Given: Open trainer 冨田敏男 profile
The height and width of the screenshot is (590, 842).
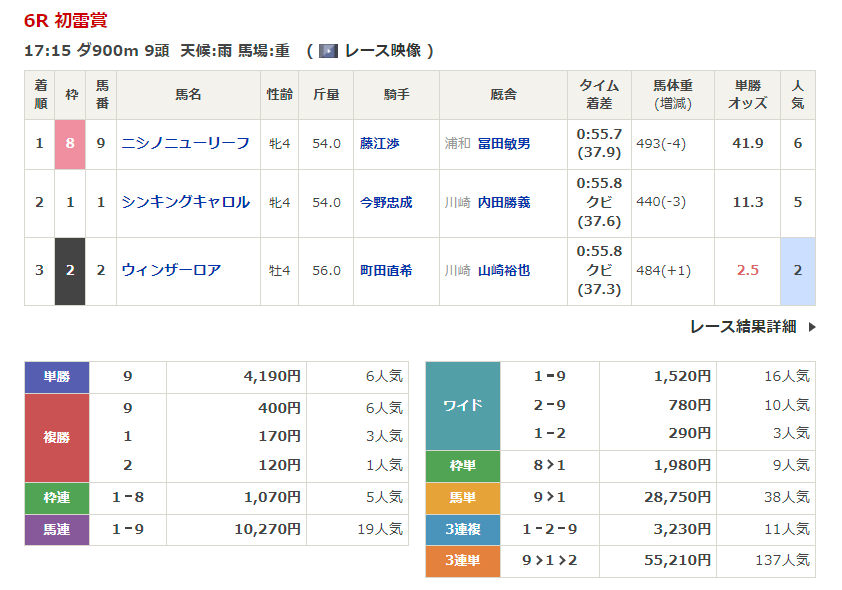Looking at the screenshot, I should tap(504, 144).
